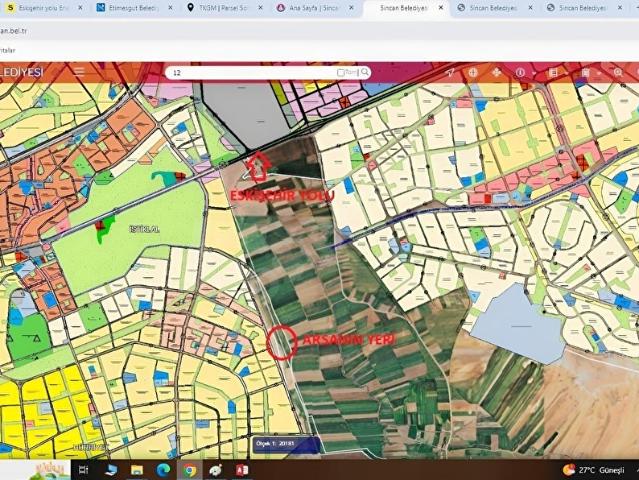Viewport: 639px width, 480px height.
Task: Open the computer icon on the taskbar
Action: coord(110,470)
